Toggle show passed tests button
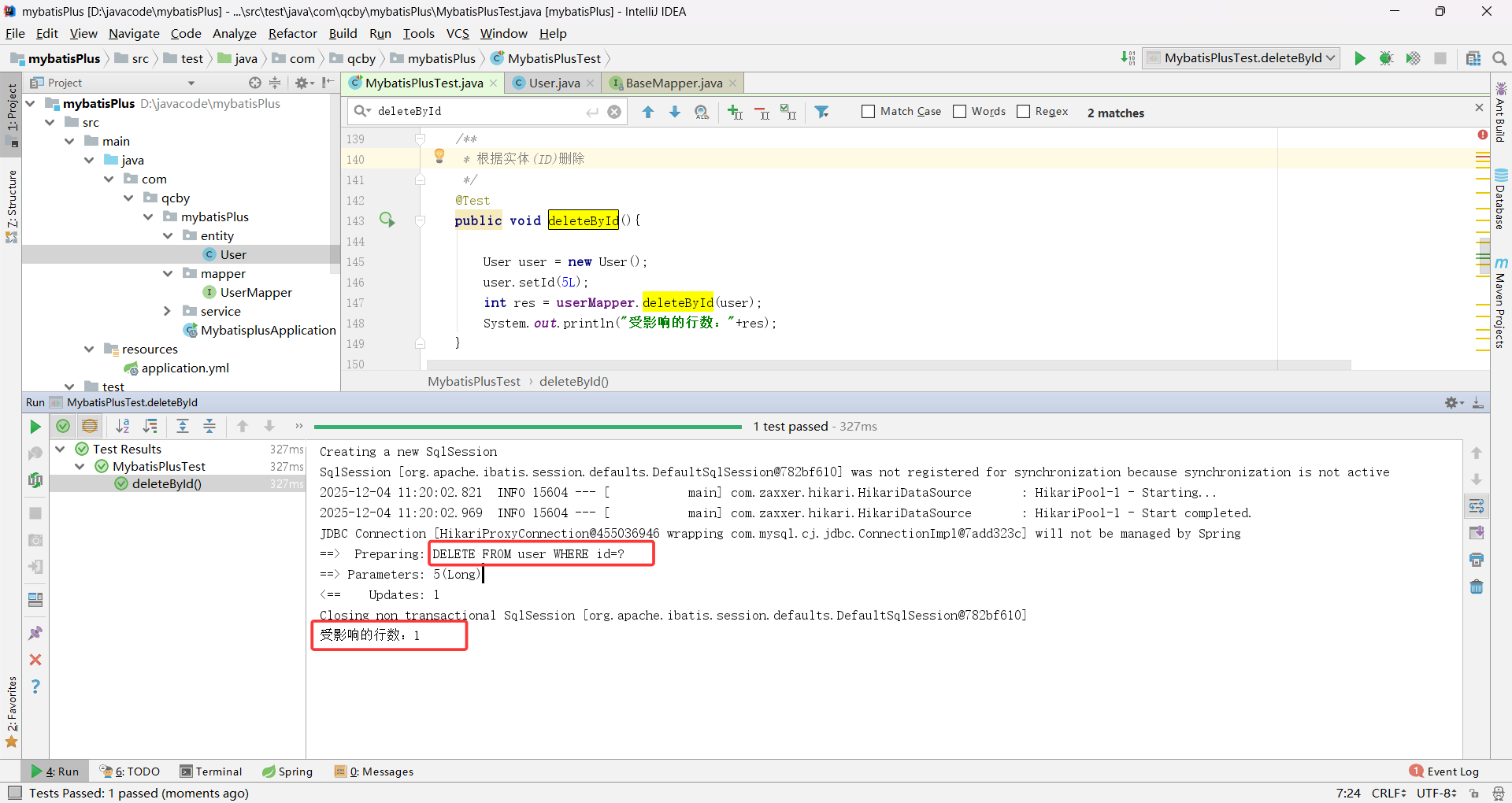Image resolution: width=1512 pixels, height=803 pixels. tap(63, 426)
